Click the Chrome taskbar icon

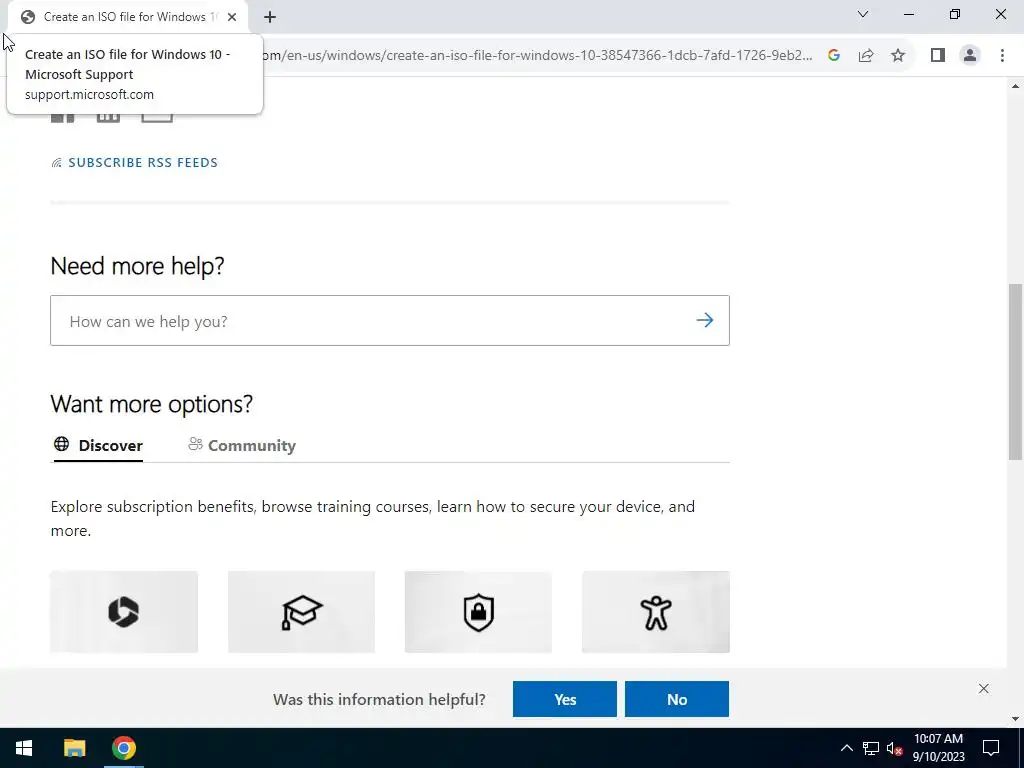coord(123,748)
